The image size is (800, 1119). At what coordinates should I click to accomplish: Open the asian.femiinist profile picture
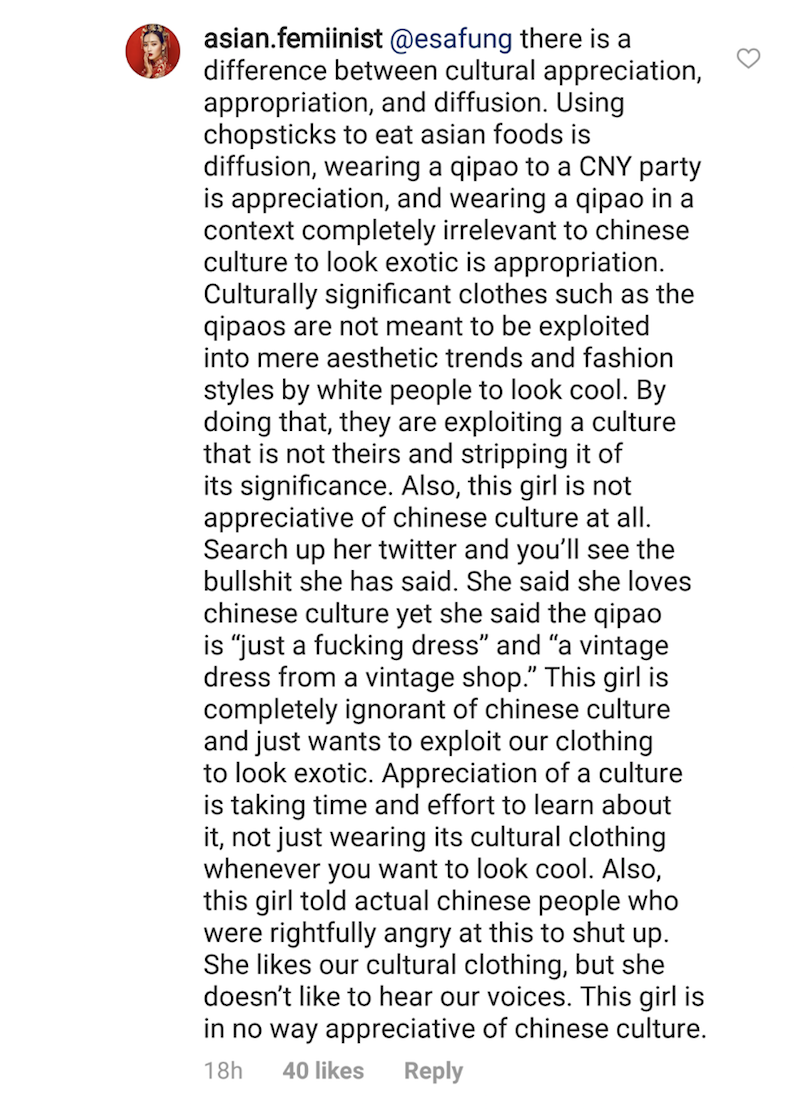coord(153,51)
